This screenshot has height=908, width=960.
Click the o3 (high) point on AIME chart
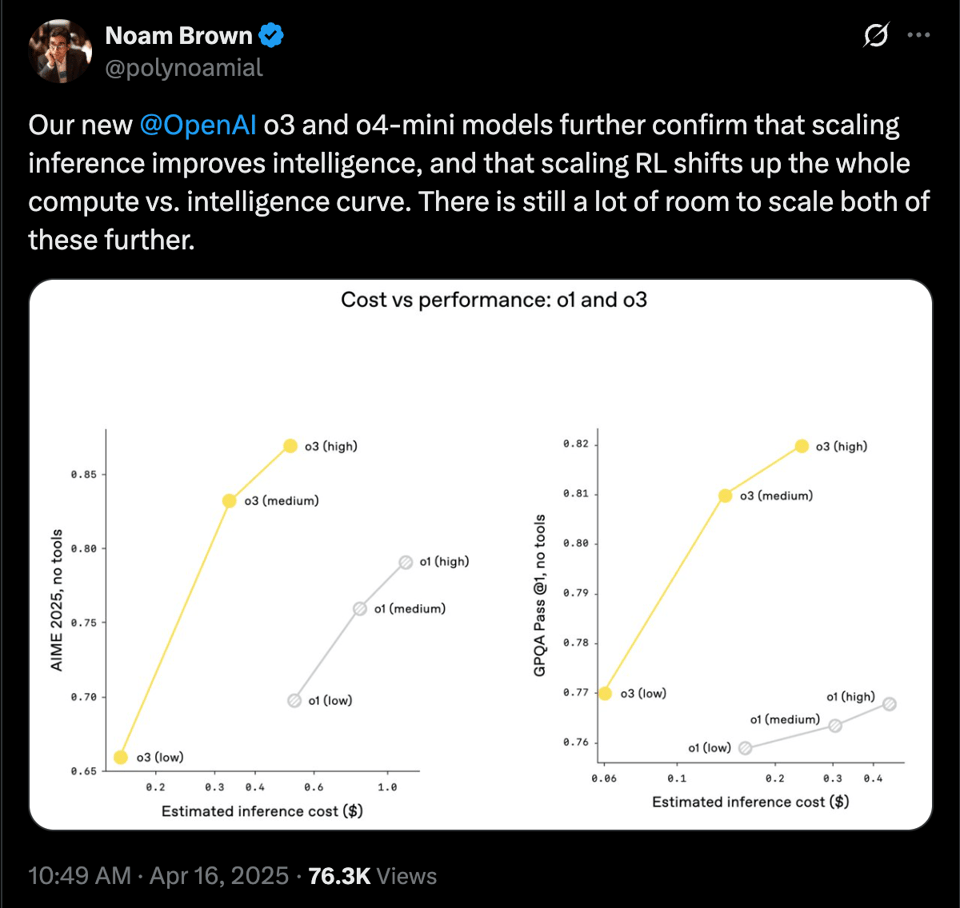[x=290, y=446]
